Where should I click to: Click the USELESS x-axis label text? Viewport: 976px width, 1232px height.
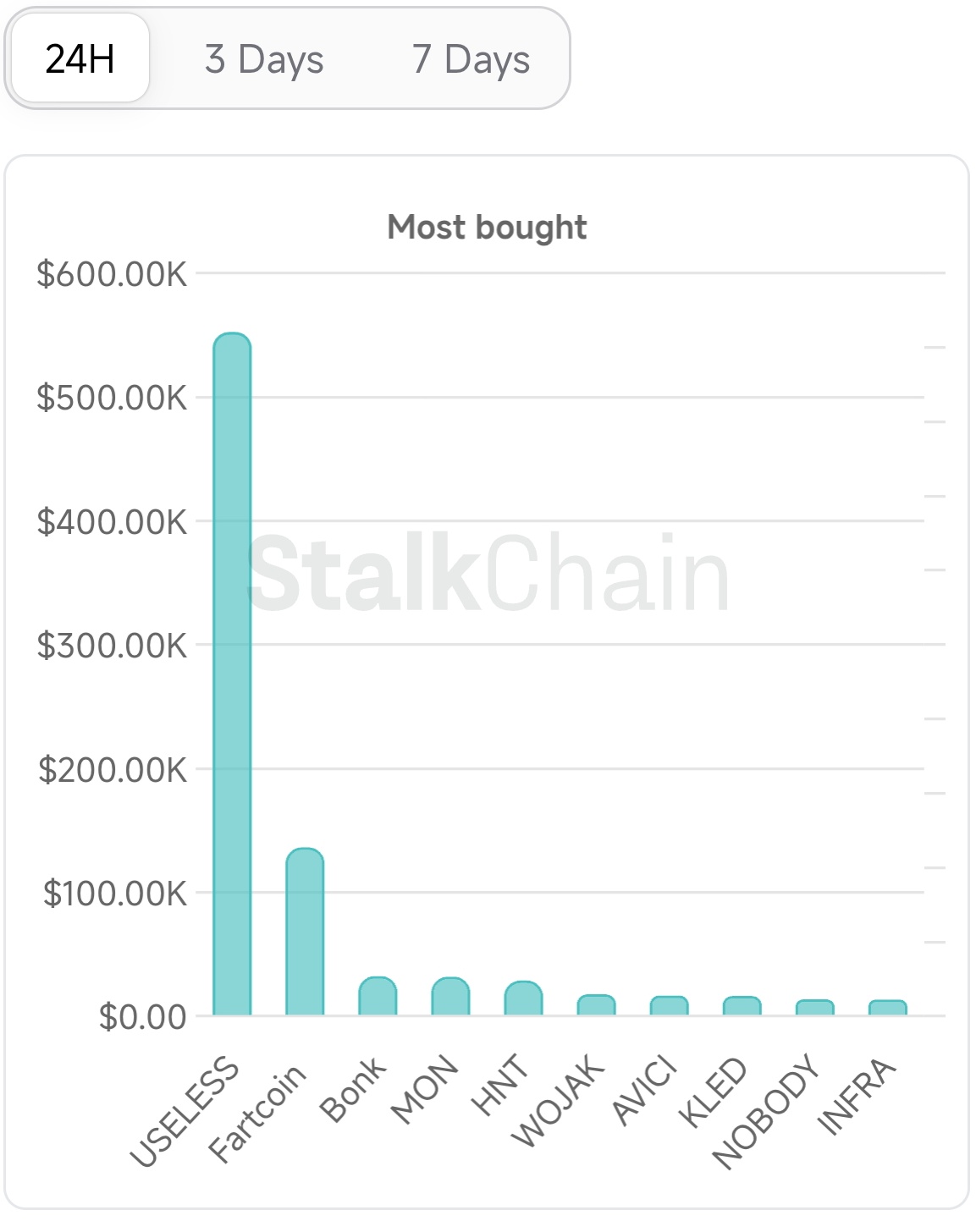185,1112
